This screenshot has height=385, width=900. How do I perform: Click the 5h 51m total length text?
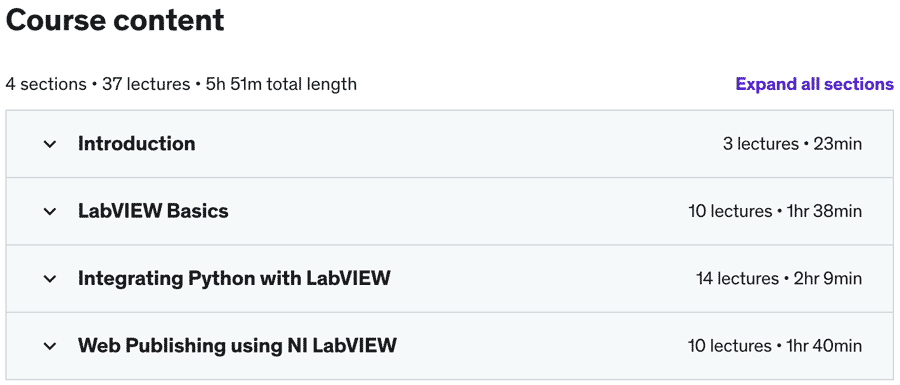[281, 84]
